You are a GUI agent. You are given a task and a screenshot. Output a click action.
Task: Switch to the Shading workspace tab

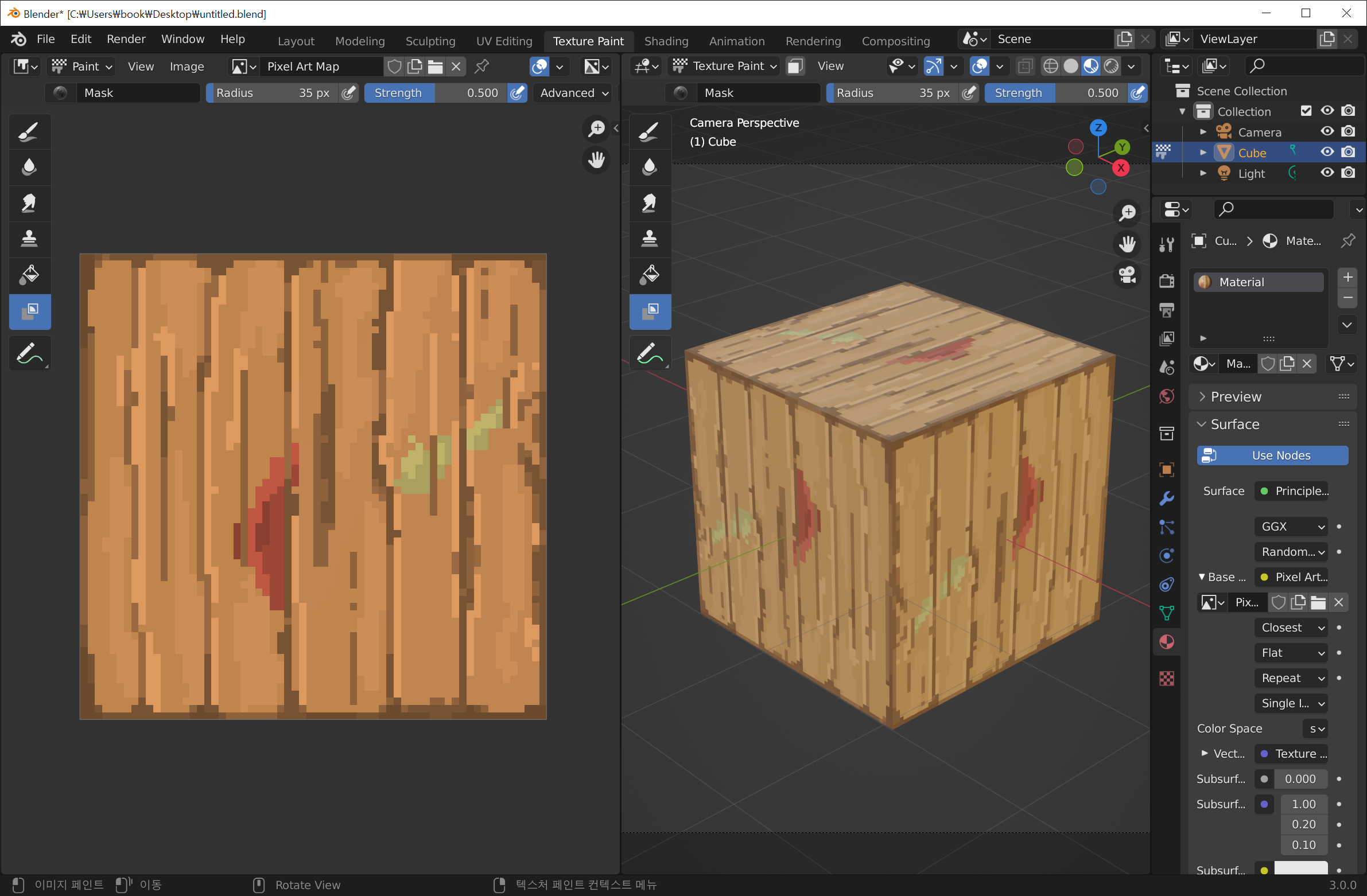pos(666,41)
